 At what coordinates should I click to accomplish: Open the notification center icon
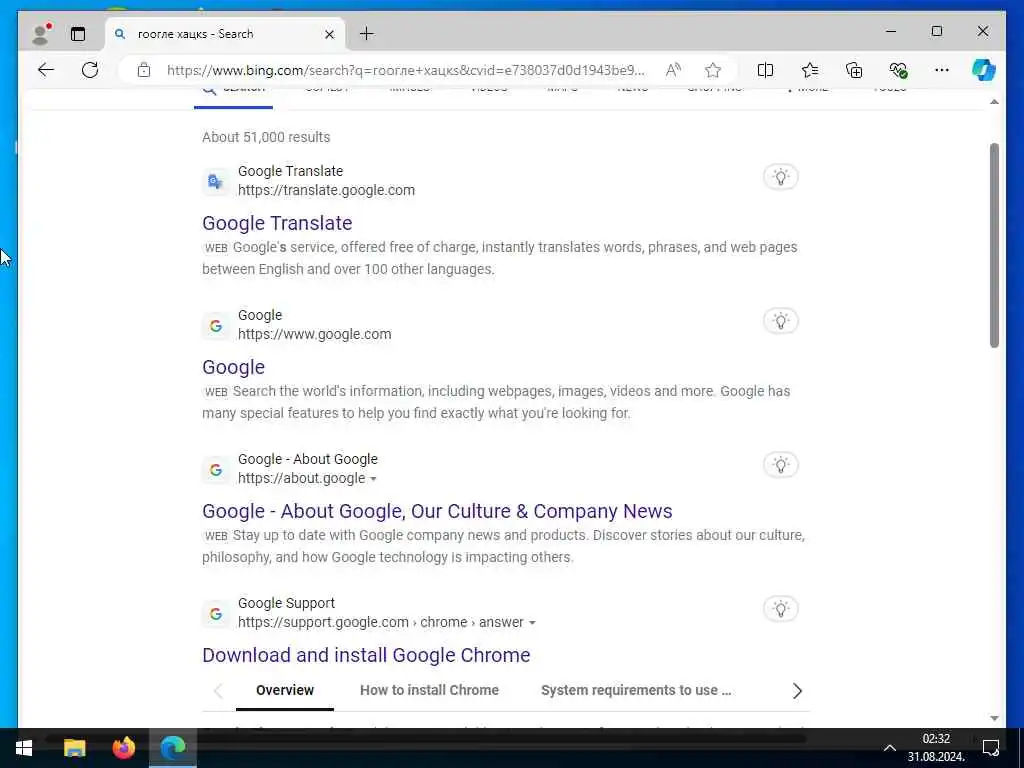[x=991, y=748]
